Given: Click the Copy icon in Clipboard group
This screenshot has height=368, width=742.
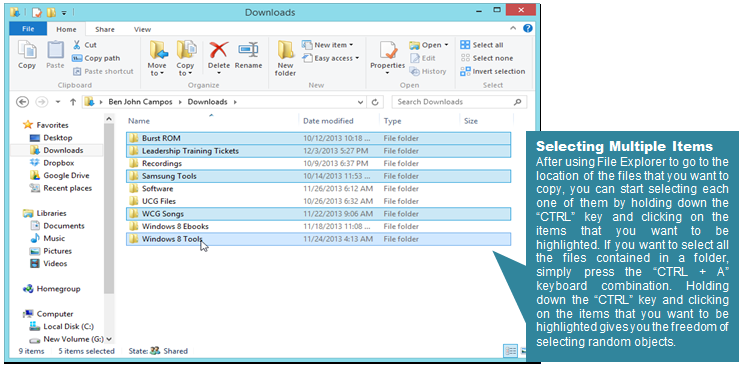Looking at the screenshot, I should pyautogui.click(x=27, y=50).
